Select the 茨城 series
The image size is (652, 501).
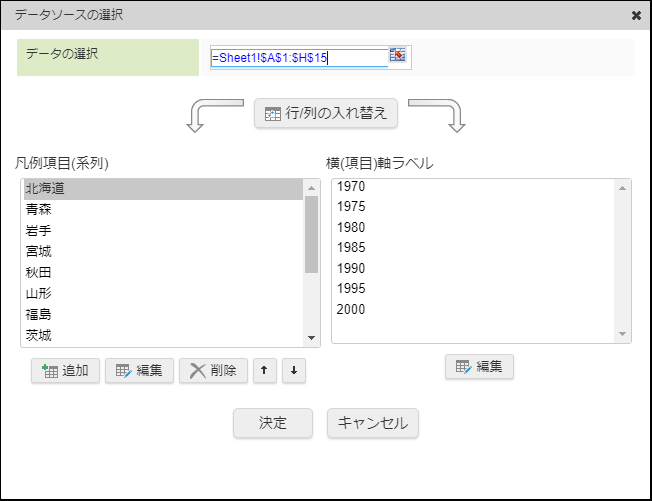click(x=163, y=335)
